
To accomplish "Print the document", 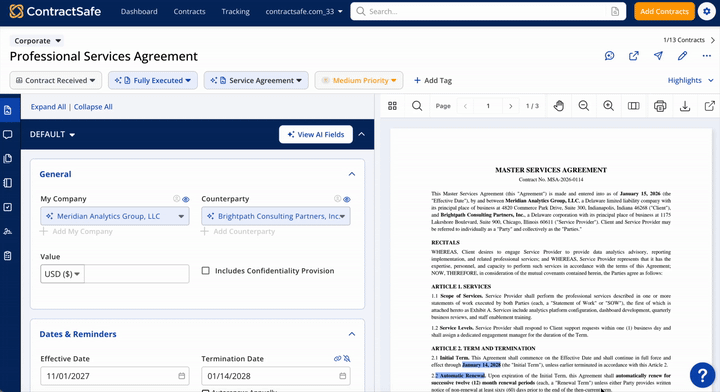I will [660, 106].
